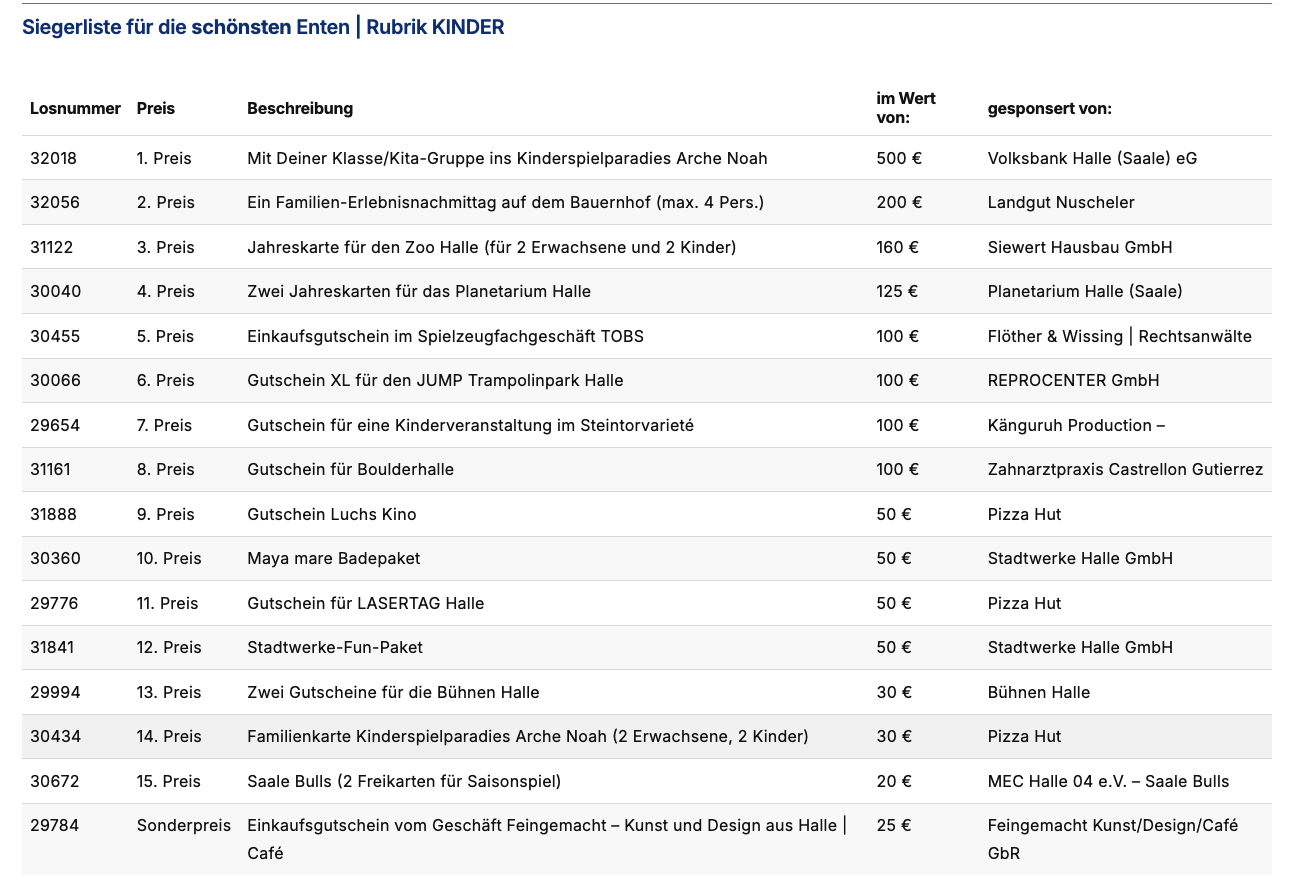Image resolution: width=1301 pixels, height=895 pixels.
Task: Click the Volksbank Halle (Saale) eG sponsor
Action: coord(1092,158)
